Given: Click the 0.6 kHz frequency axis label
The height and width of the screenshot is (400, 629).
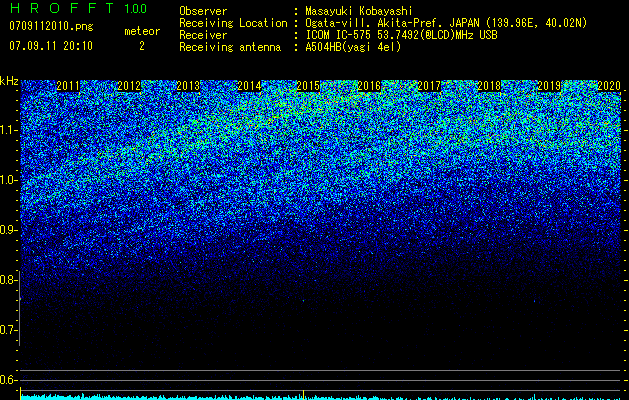Looking at the screenshot, I should 9,380.
